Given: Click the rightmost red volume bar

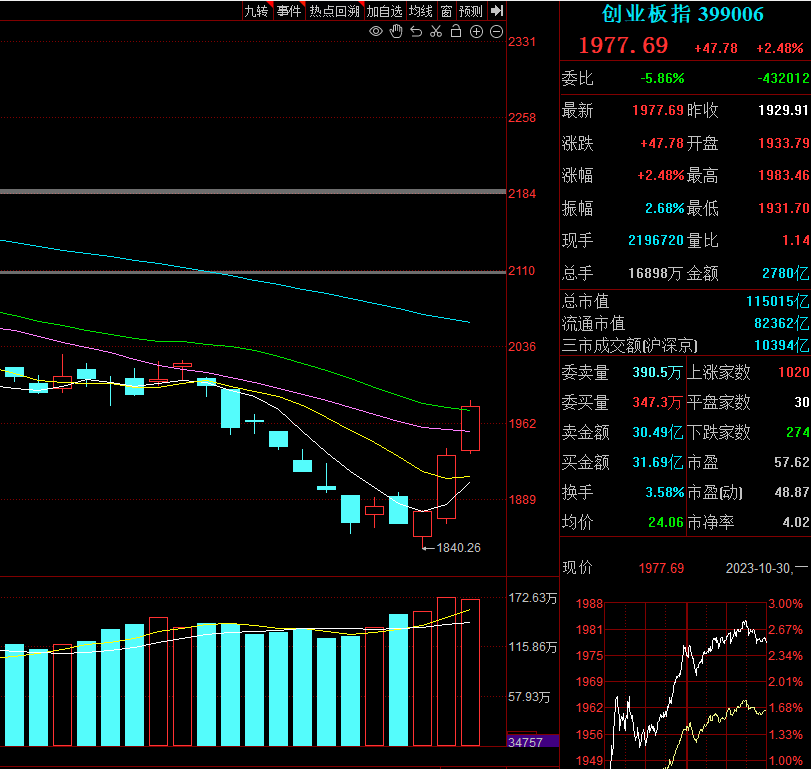Looking at the screenshot, I should 470,672.
